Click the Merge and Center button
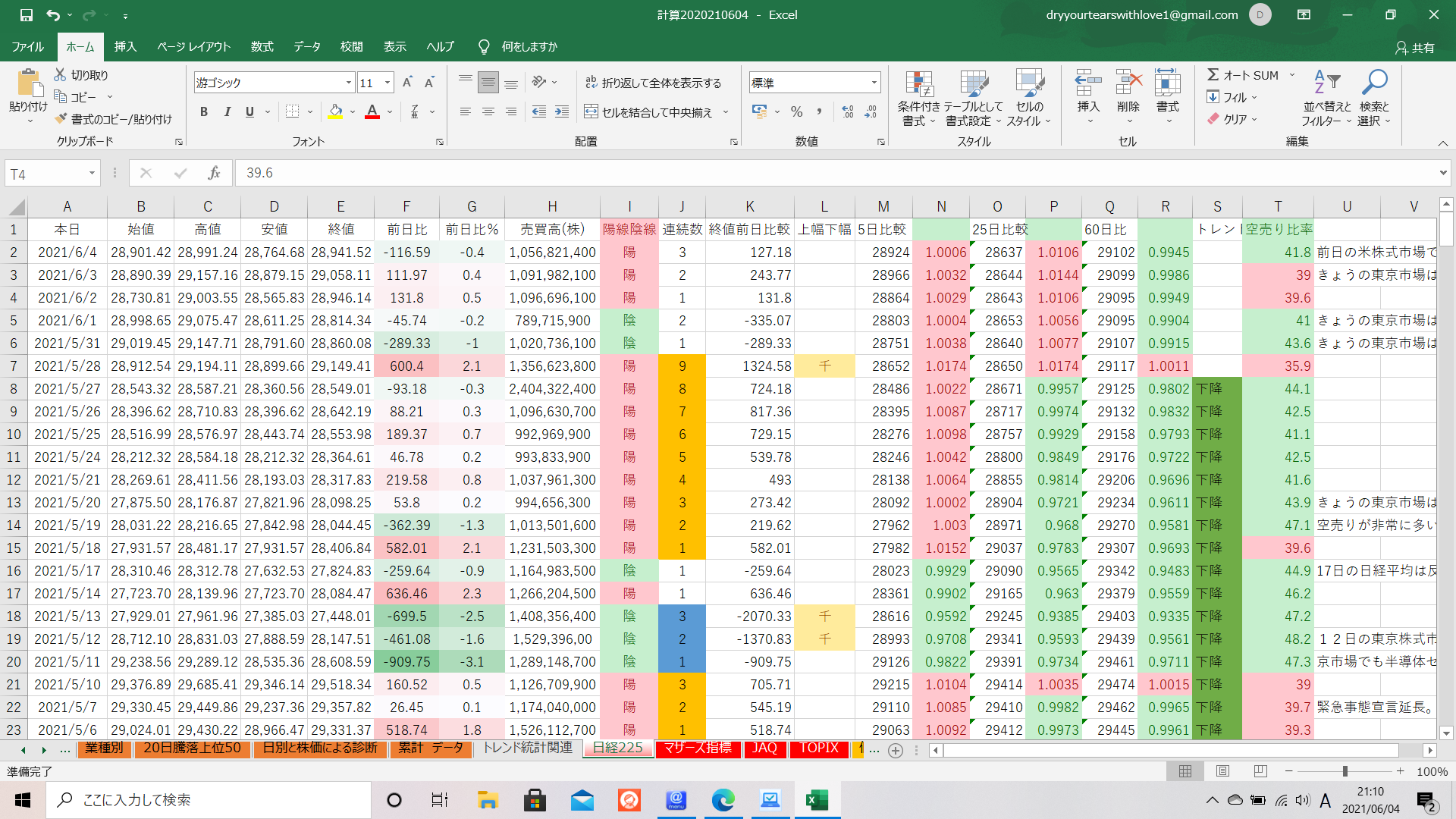 pos(649,112)
